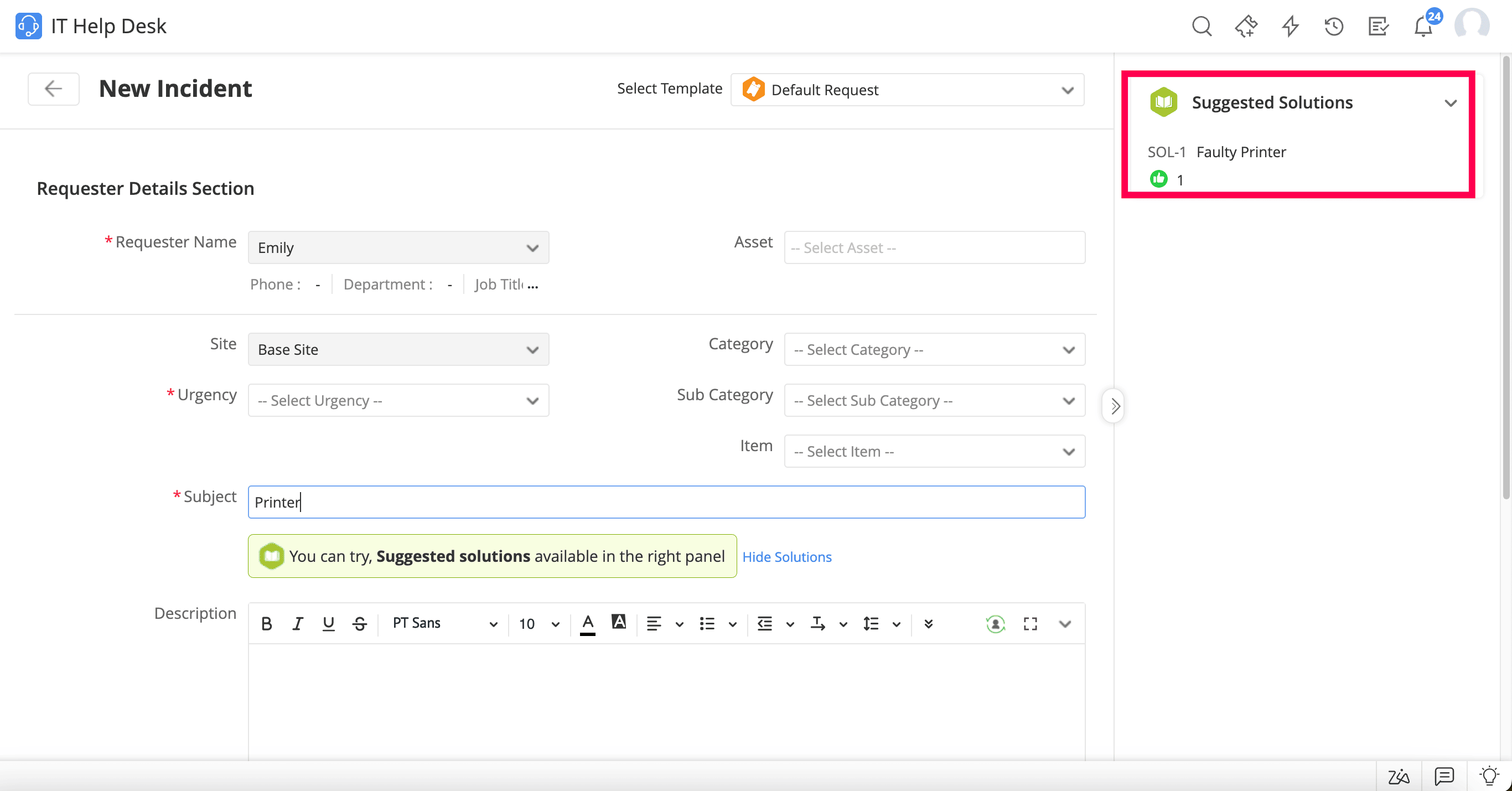The height and width of the screenshot is (791, 1512).
Task: Click the lightning quick actions icon
Action: (x=1290, y=27)
